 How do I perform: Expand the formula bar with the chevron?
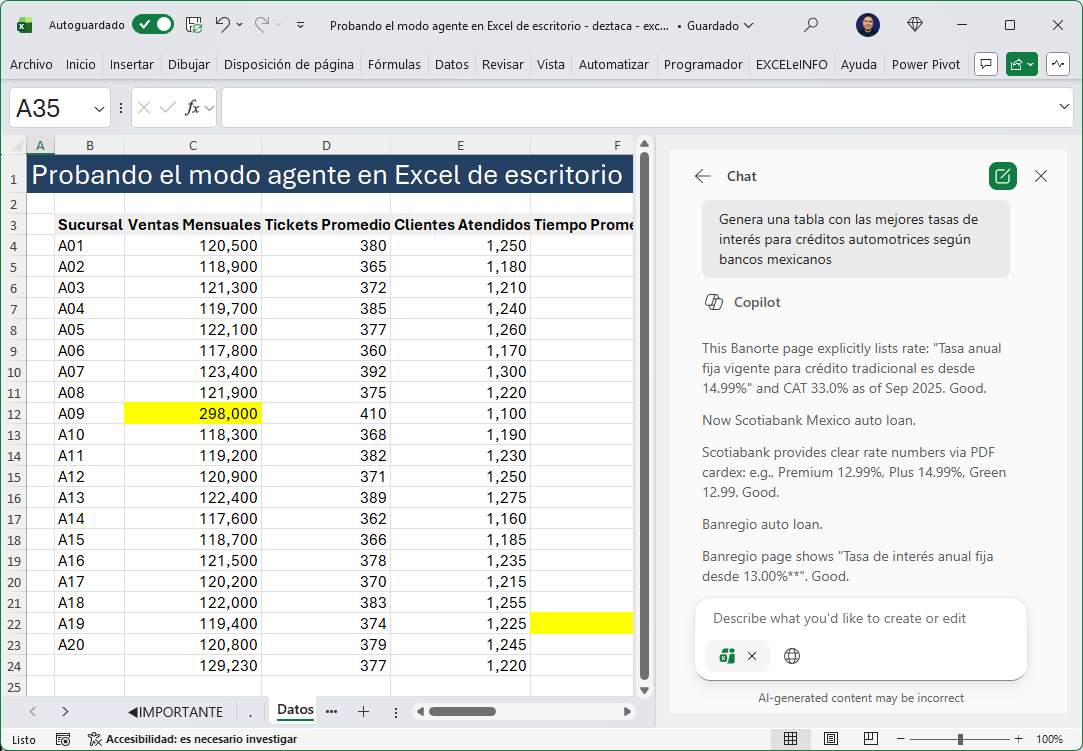click(1064, 106)
